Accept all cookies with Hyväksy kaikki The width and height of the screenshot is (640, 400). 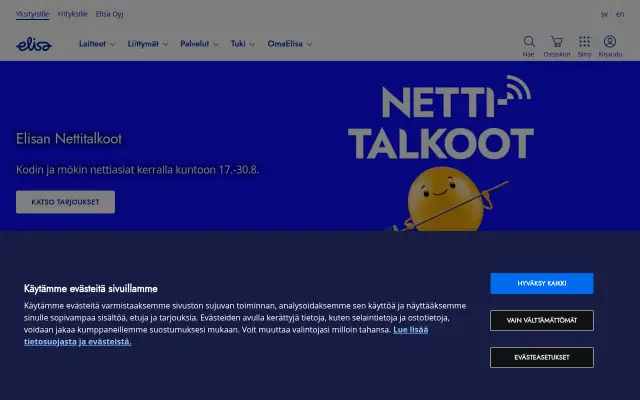(x=542, y=283)
